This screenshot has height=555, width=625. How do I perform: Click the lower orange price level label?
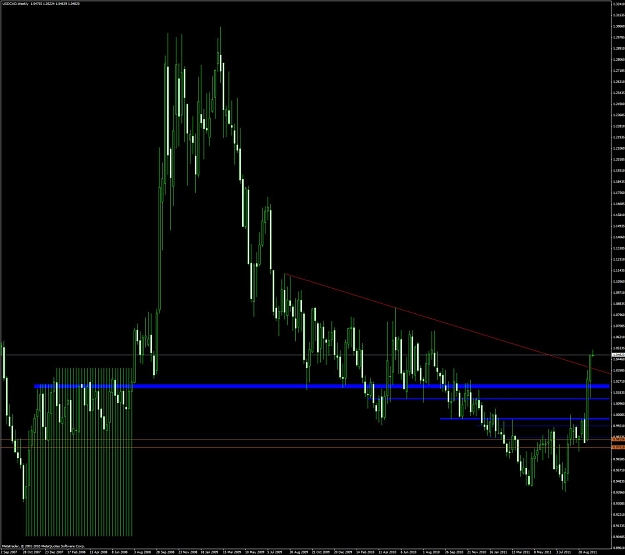click(x=618, y=447)
